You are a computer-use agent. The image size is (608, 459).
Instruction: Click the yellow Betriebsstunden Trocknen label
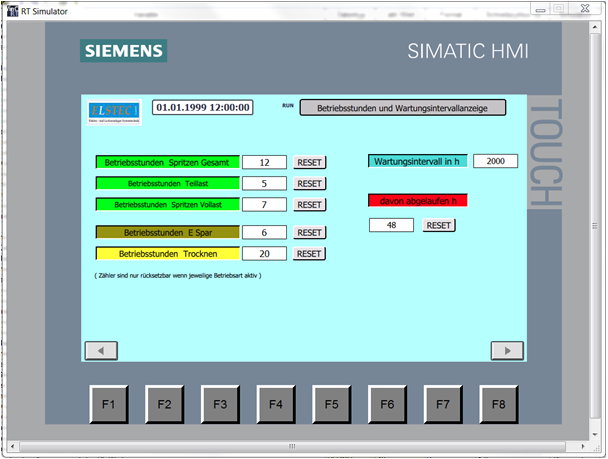tap(168, 254)
